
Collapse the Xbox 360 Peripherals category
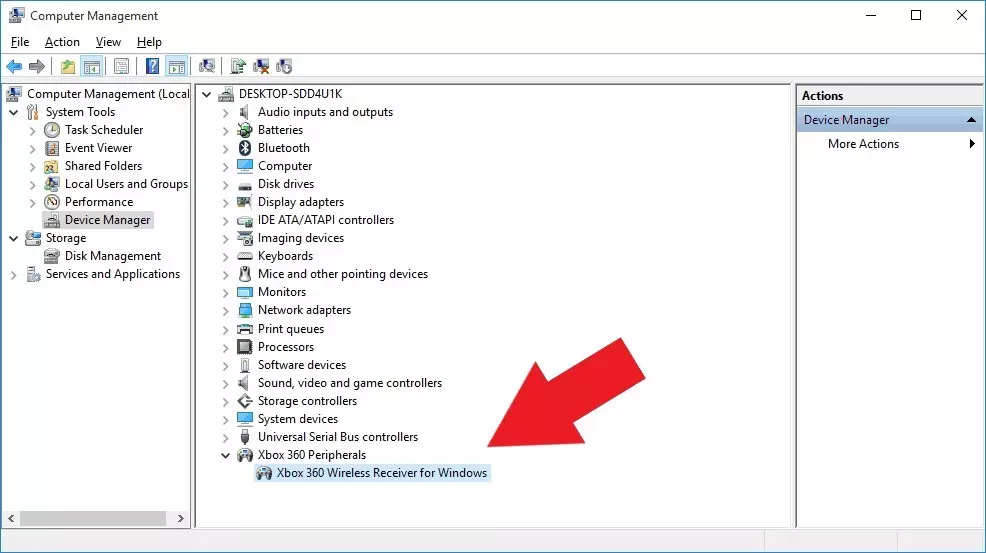(x=226, y=455)
